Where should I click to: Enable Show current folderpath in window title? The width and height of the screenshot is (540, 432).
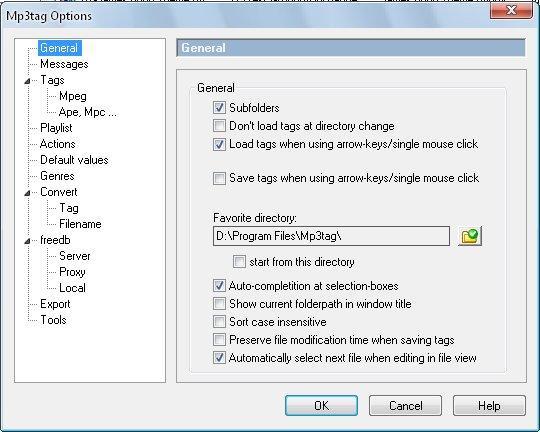(x=219, y=304)
